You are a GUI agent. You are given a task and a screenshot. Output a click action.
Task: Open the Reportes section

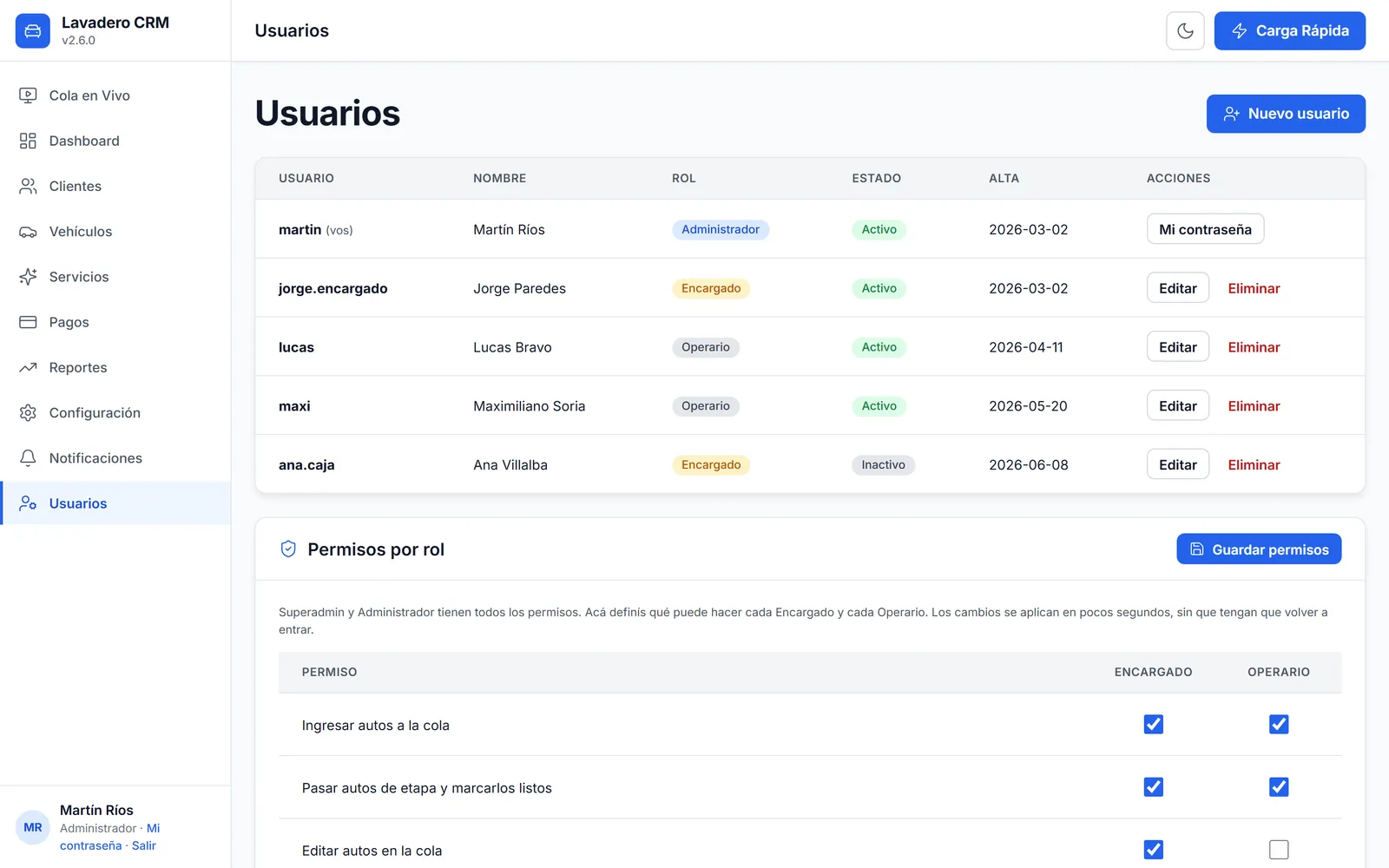115,367
